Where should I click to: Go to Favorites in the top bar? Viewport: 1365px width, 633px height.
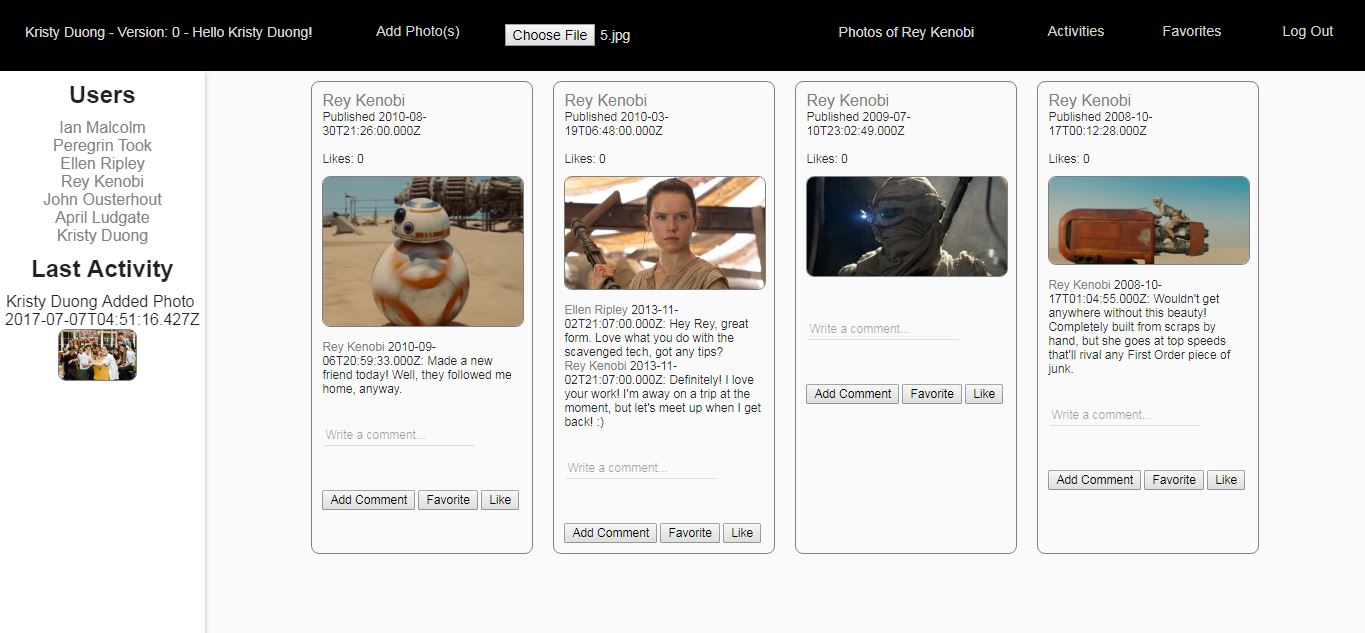[x=1191, y=31]
